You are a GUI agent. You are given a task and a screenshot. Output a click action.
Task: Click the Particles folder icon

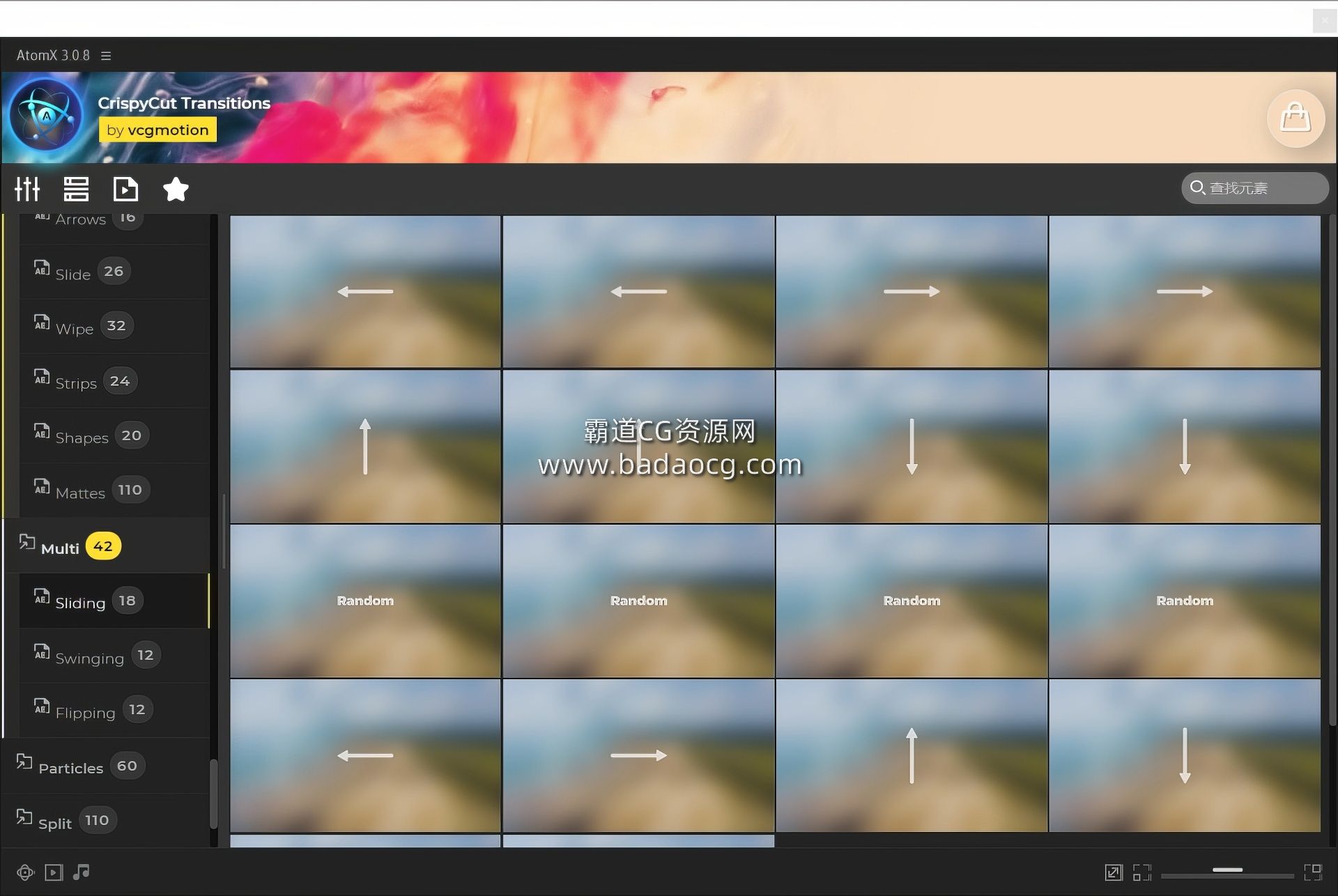[x=24, y=762]
